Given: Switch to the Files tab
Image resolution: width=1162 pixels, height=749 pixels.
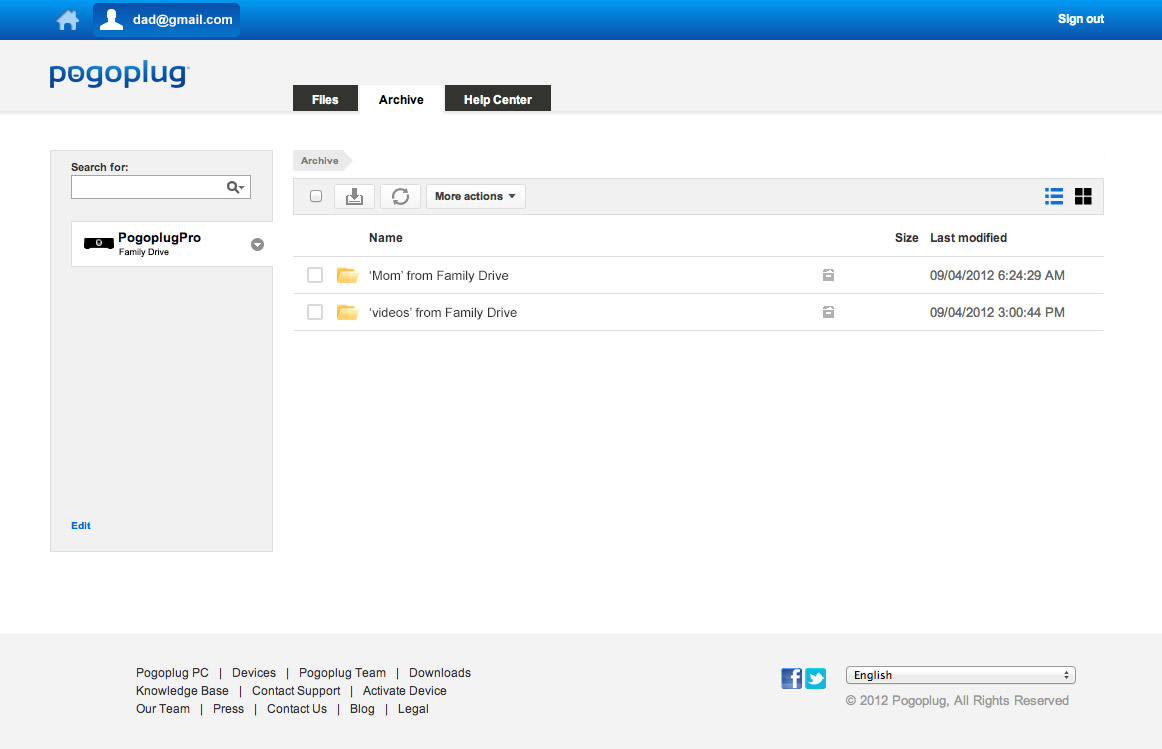Looking at the screenshot, I should (325, 100).
